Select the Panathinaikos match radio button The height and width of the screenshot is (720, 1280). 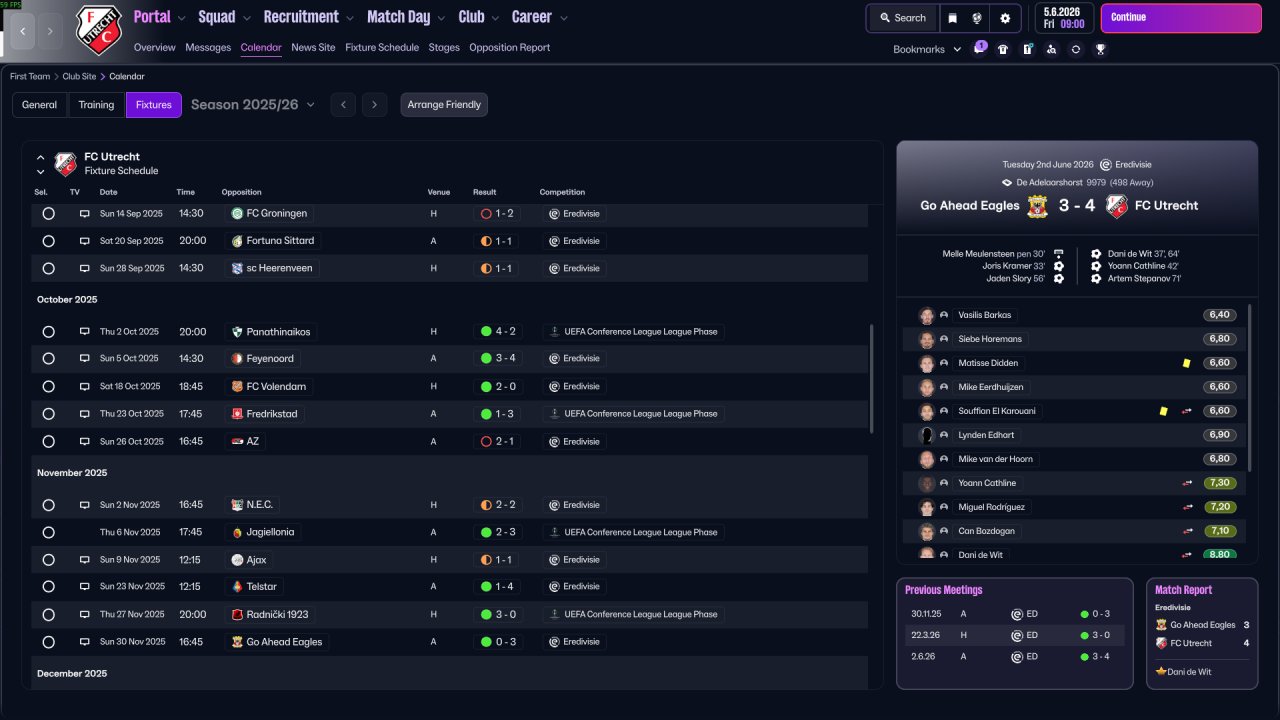point(48,332)
